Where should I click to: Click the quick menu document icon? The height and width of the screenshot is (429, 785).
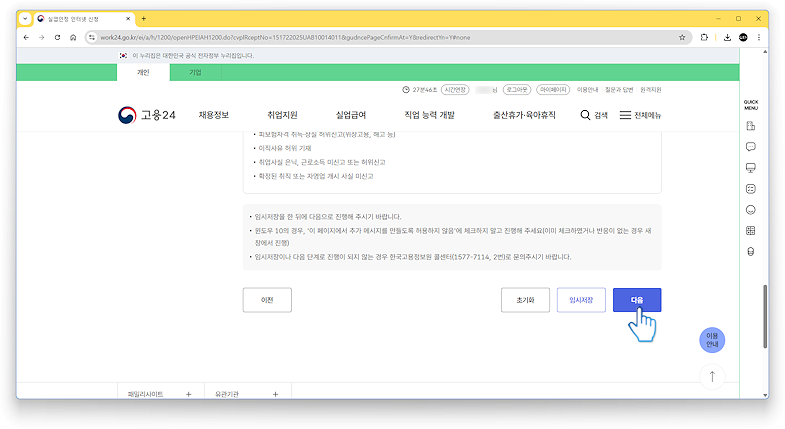(750, 126)
